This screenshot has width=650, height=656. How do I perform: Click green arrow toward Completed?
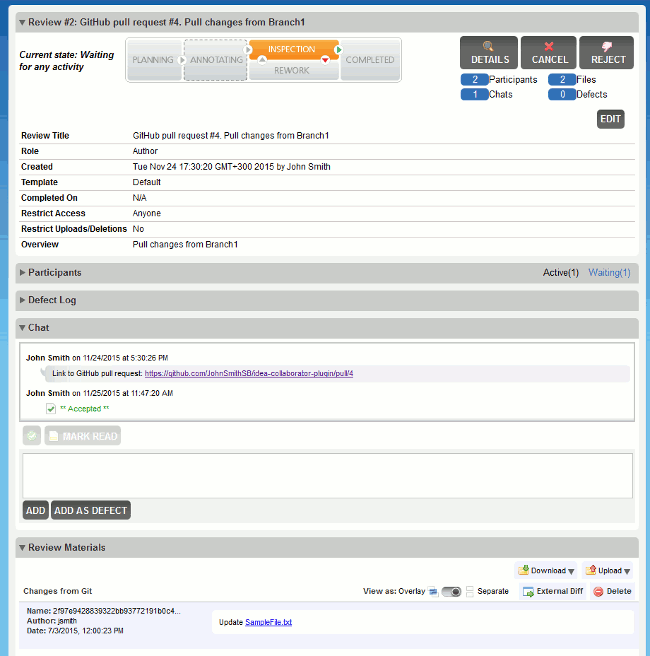point(338,50)
